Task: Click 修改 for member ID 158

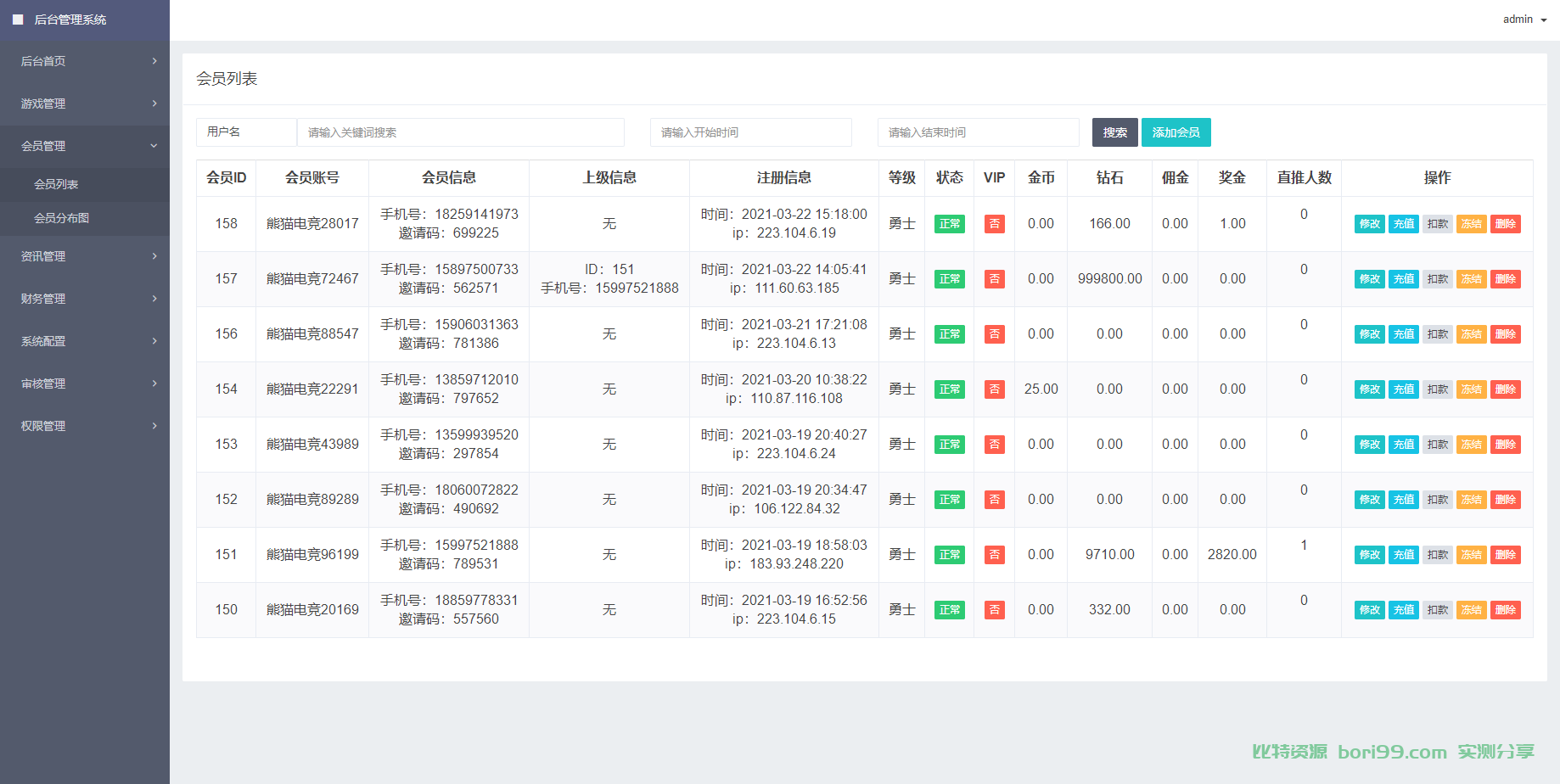Action: click(1370, 224)
